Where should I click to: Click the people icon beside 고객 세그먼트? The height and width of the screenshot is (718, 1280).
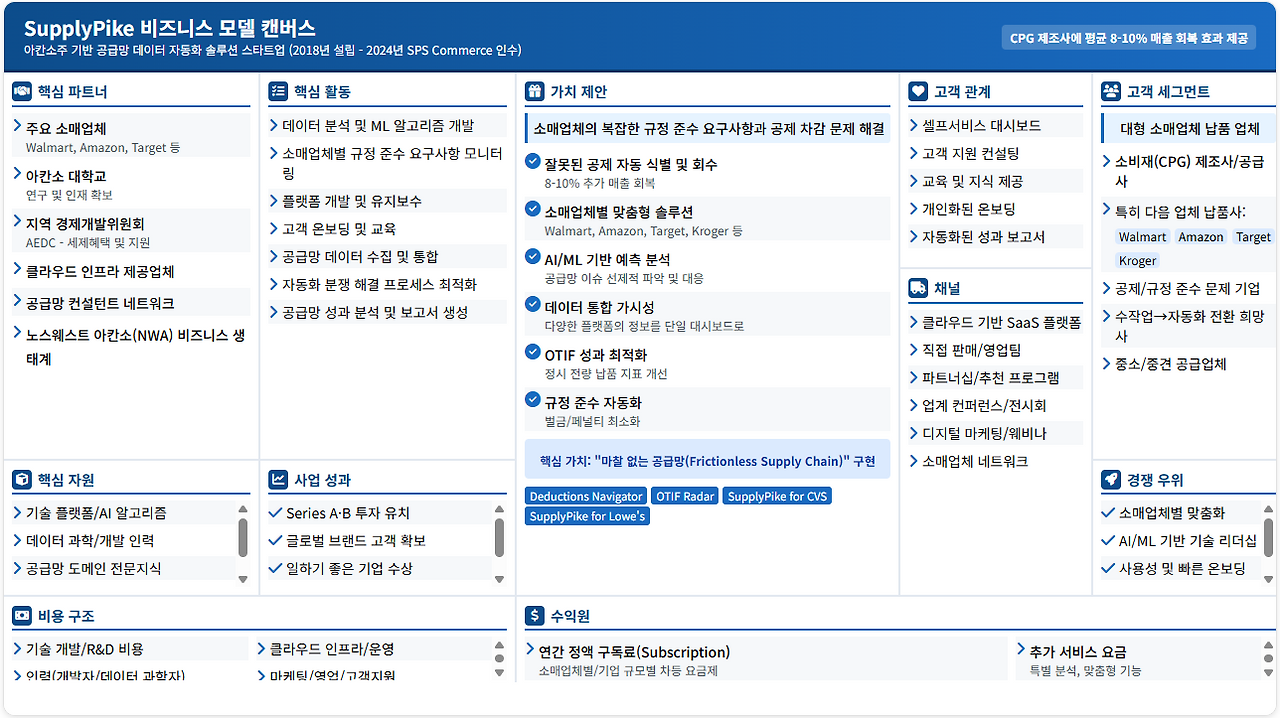point(1111,92)
